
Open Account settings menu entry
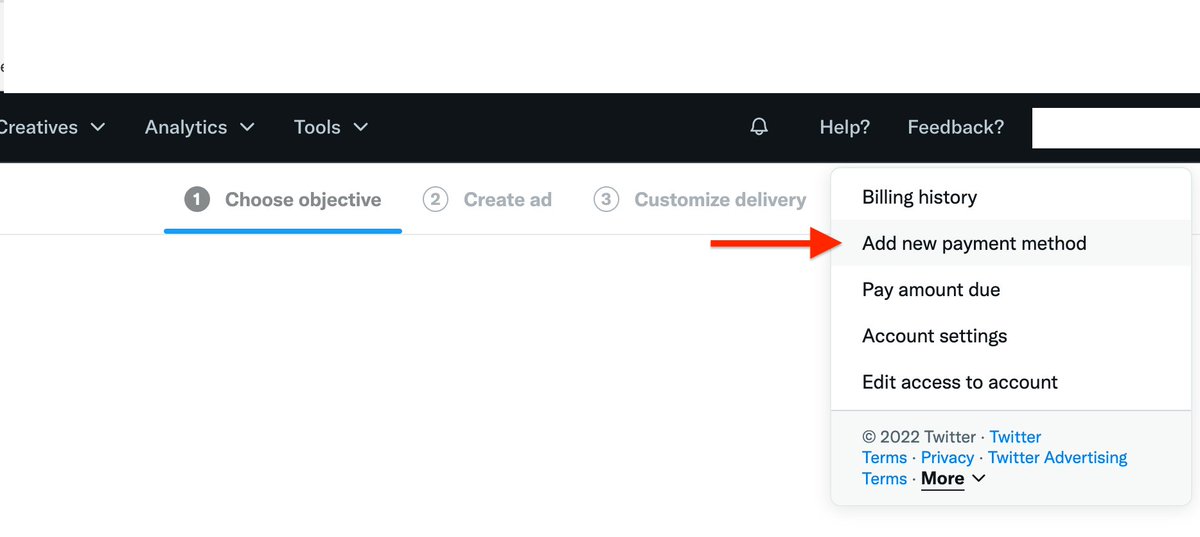(1011, 336)
